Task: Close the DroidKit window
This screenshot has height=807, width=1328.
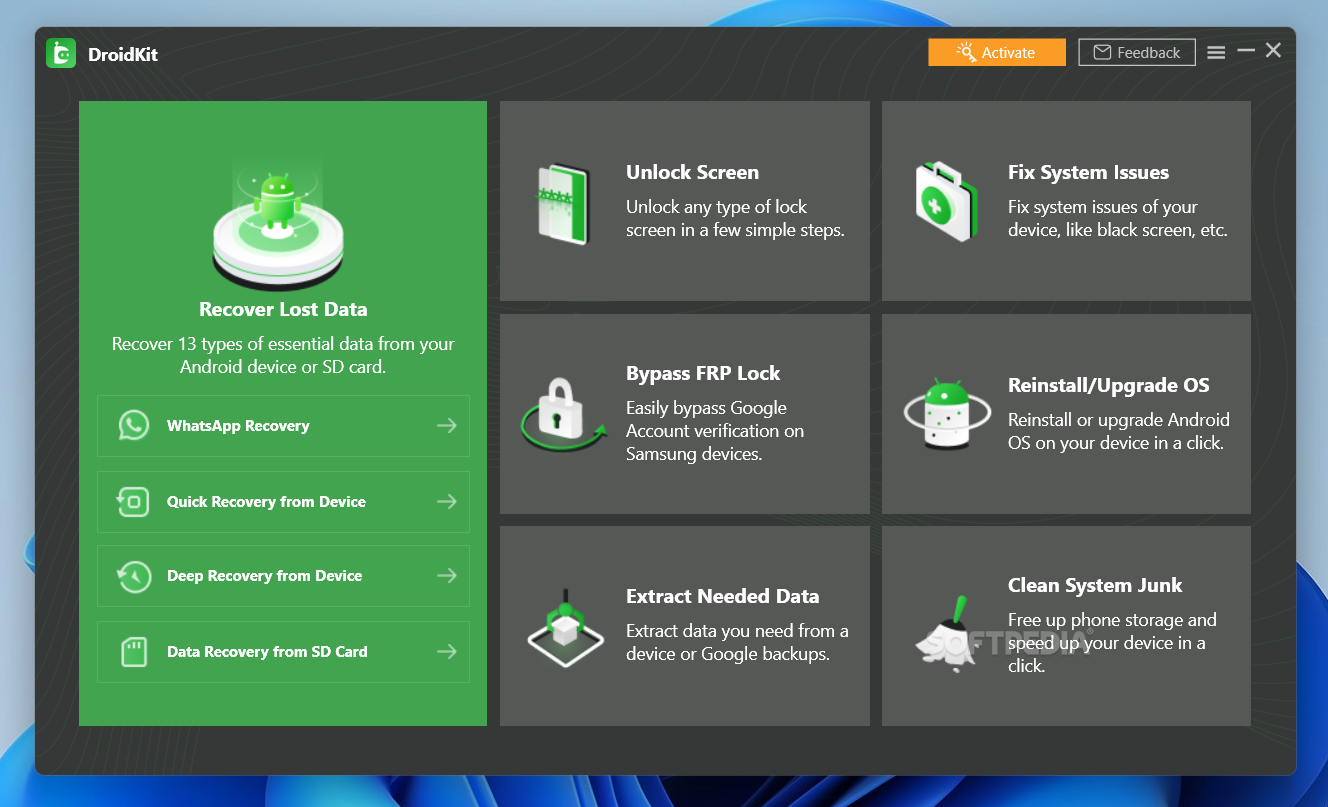Action: click(1273, 50)
